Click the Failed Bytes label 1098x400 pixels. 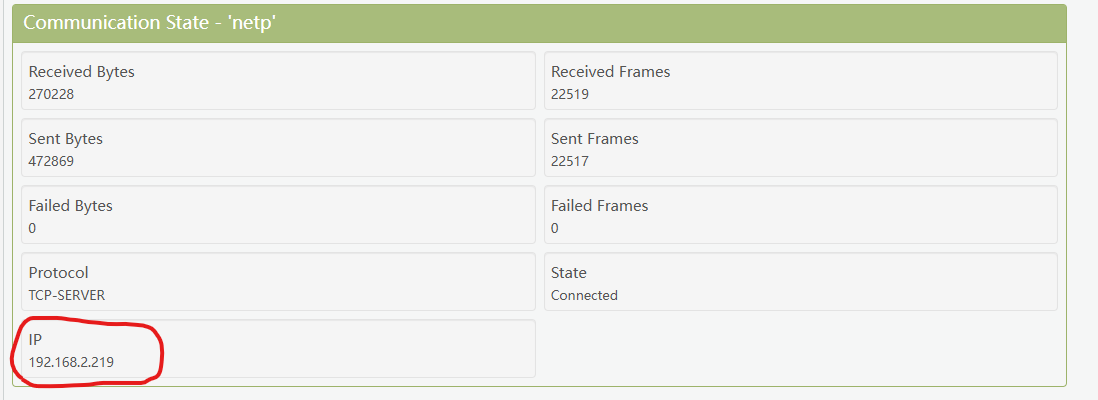[x=71, y=206]
